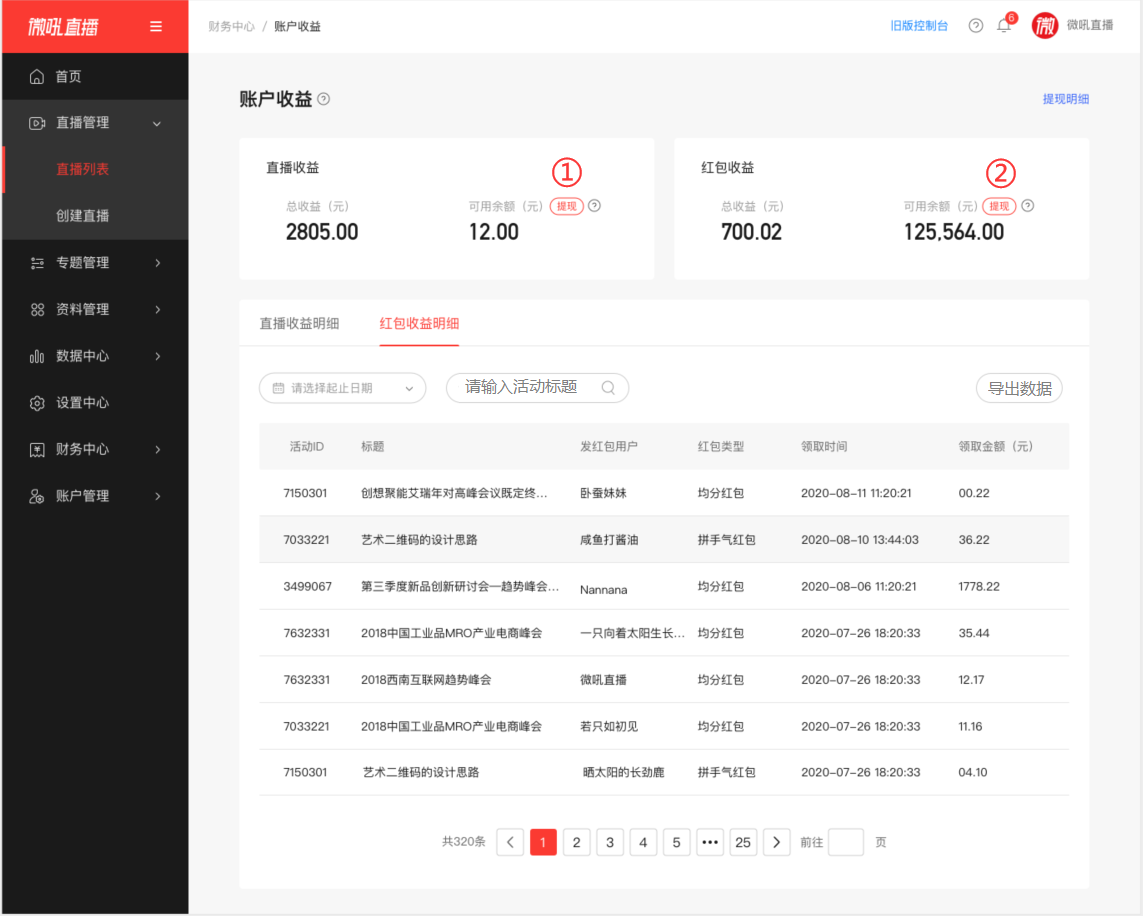Collapse sidebar with the hamburger menu icon
The image size is (1143, 916).
156,26
